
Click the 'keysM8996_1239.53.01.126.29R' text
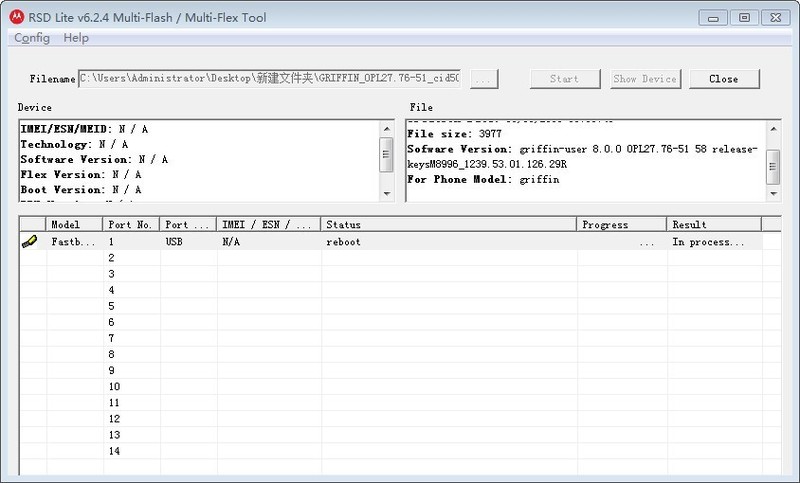487,164
